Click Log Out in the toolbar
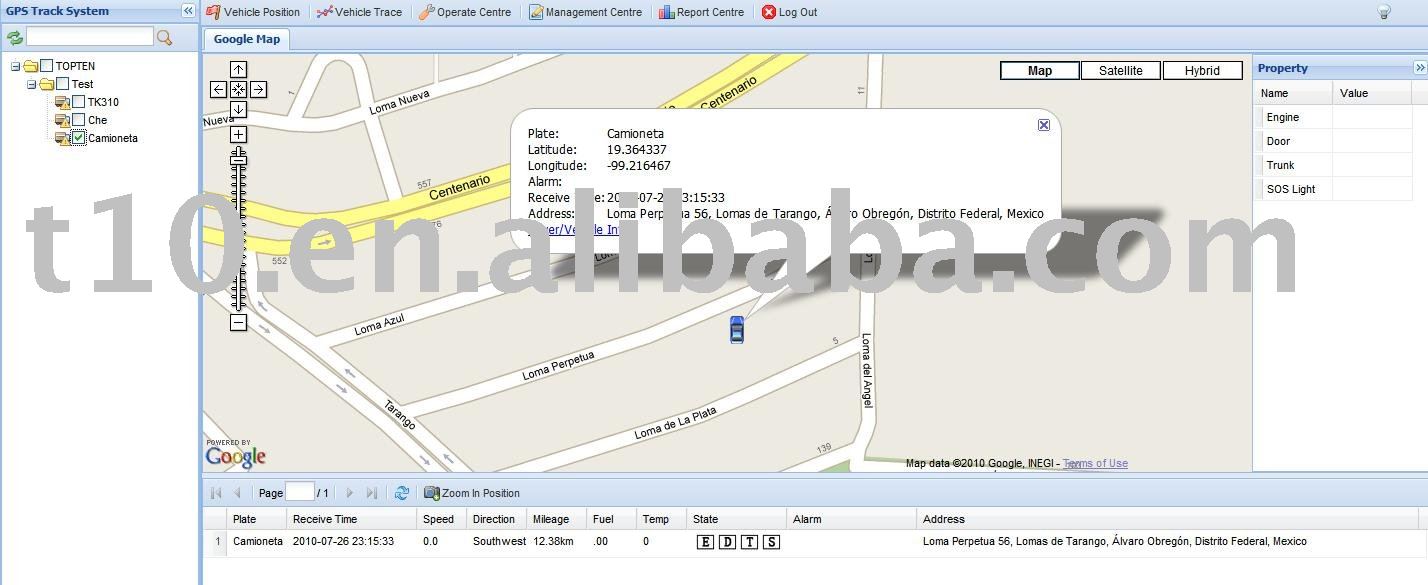This screenshot has width=1428, height=585. [789, 12]
